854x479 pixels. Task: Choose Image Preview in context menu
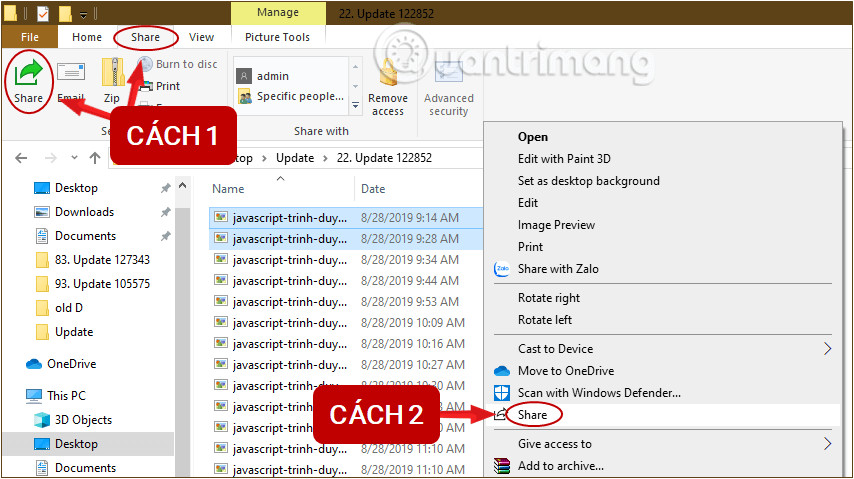point(556,225)
